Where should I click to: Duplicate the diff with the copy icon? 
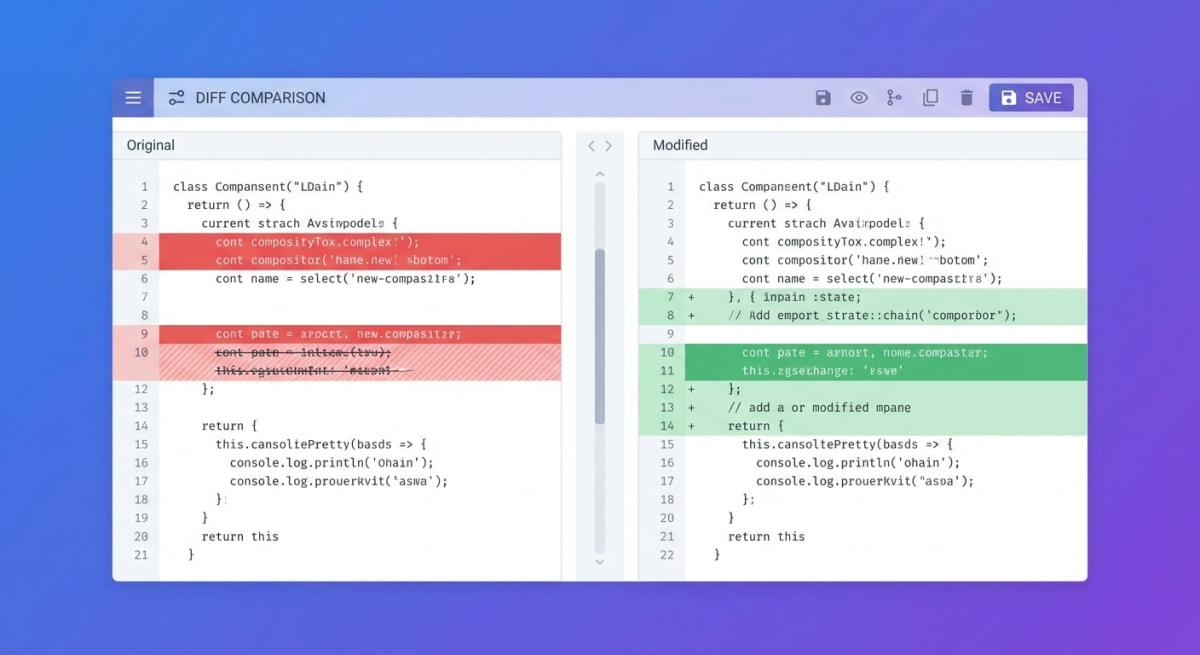930,97
